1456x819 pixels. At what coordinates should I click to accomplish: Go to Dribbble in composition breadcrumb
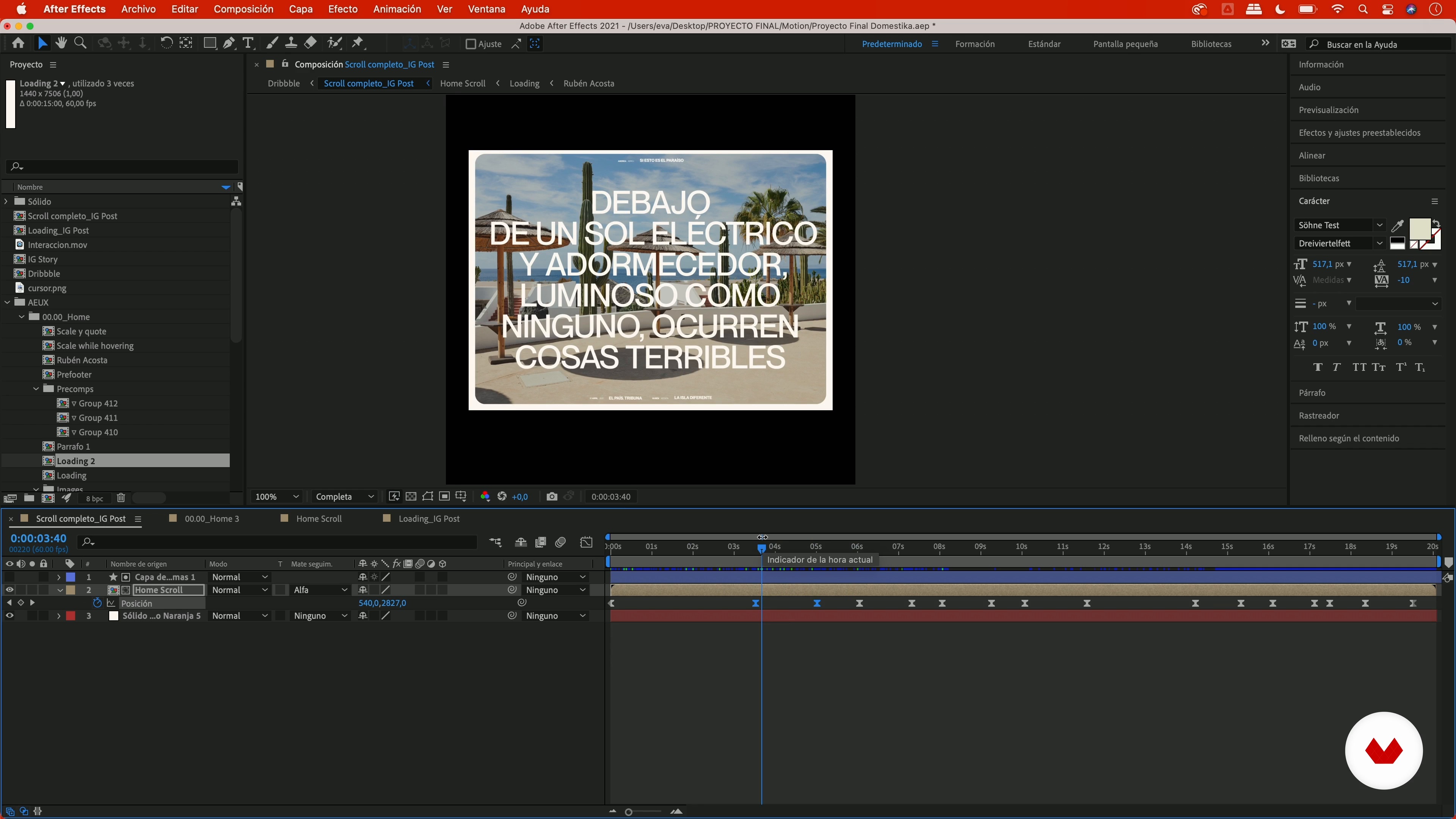[x=284, y=83]
